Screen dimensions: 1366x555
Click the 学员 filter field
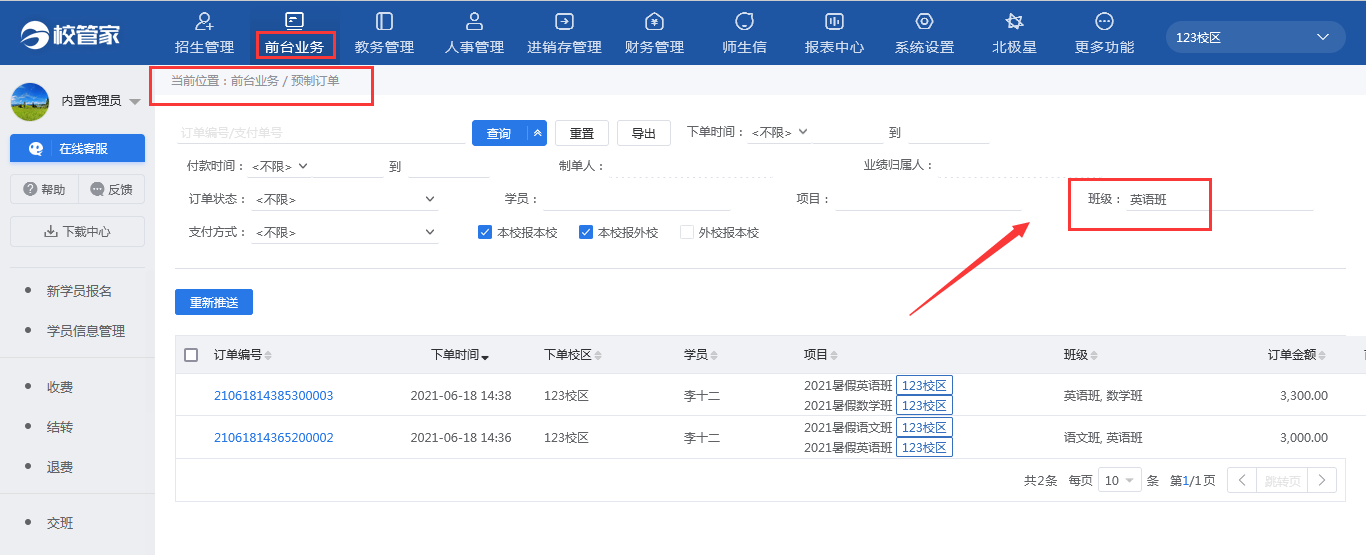[636, 199]
